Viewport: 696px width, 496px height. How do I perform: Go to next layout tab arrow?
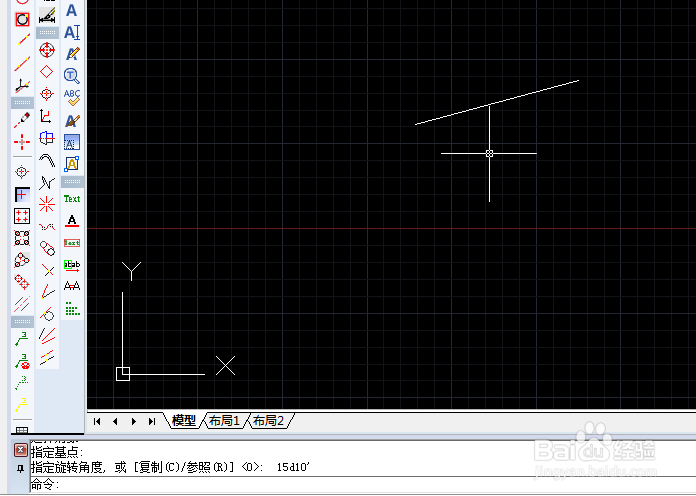click(134, 421)
